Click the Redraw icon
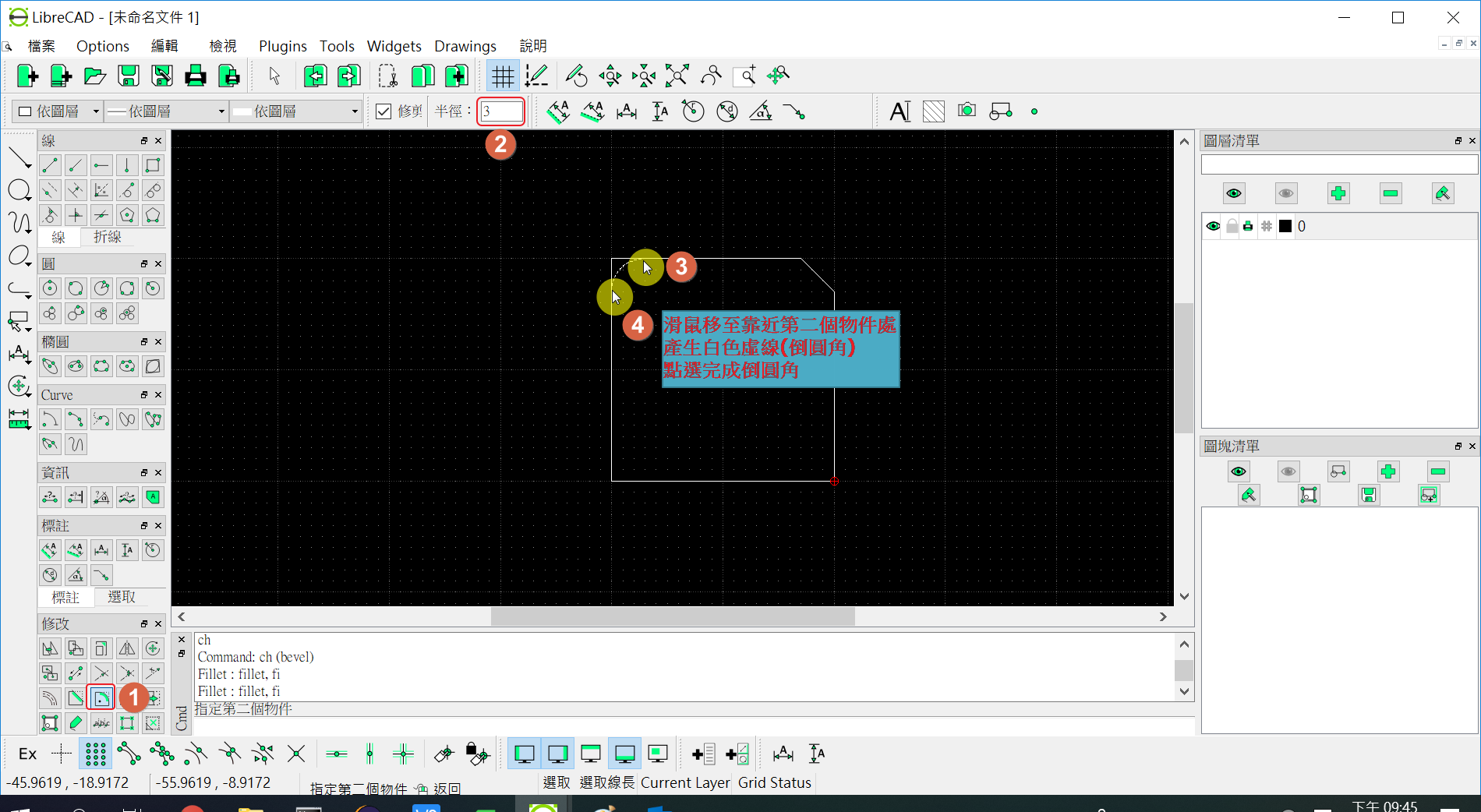1481x812 pixels. (x=576, y=76)
